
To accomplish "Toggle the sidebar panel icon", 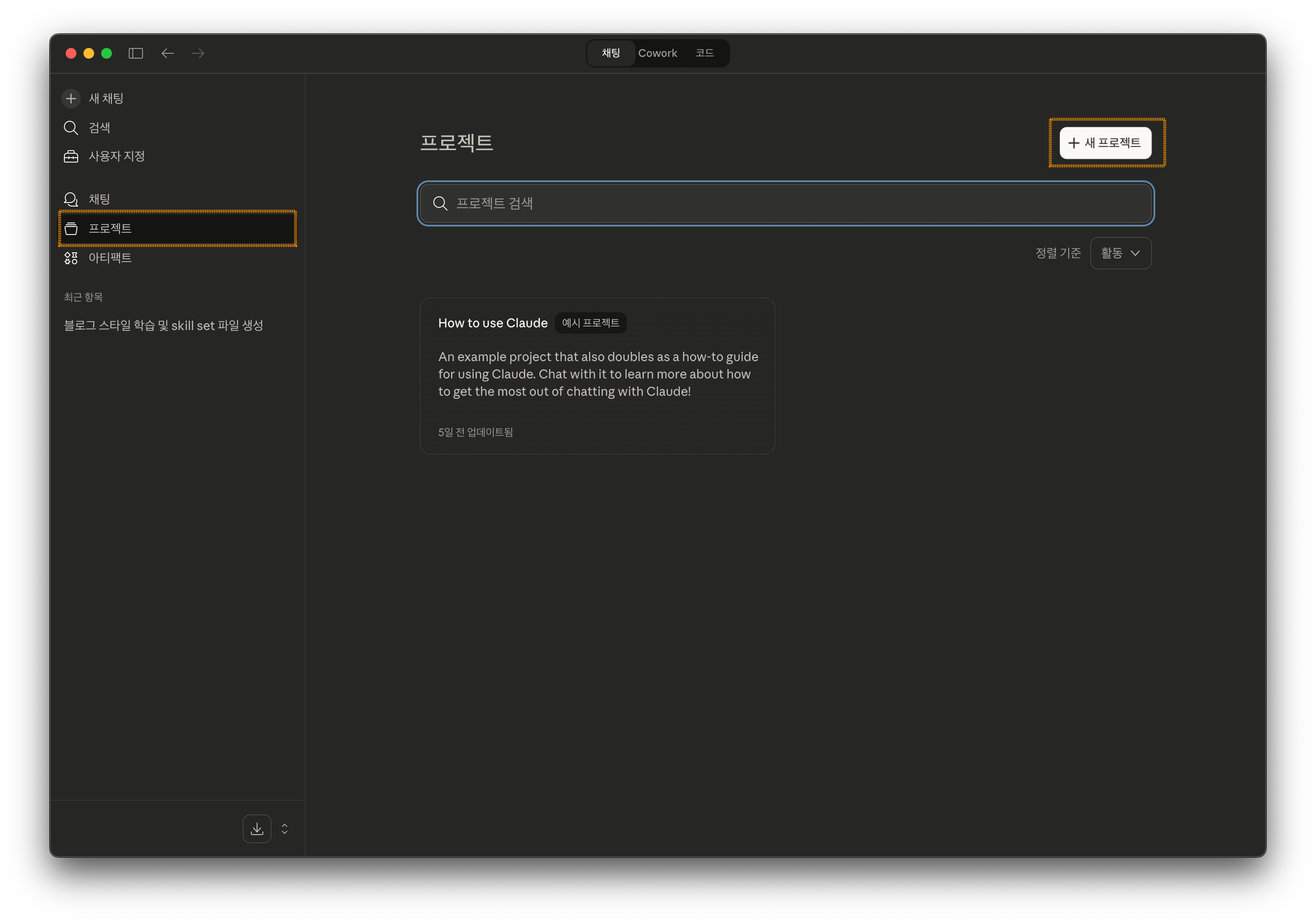I will (136, 53).
